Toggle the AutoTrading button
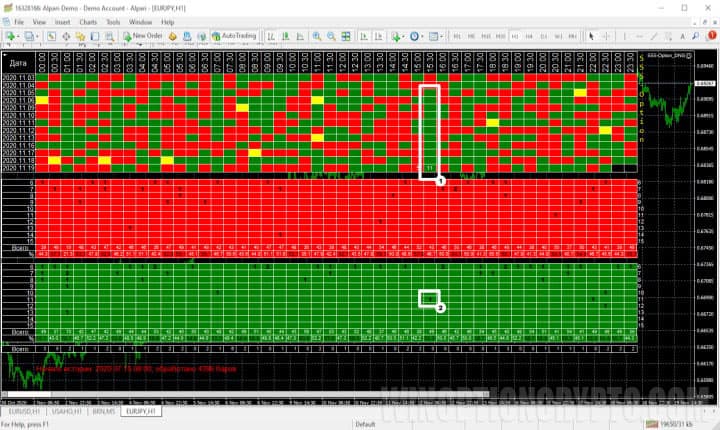The height and width of the screenshot is (430, 720). 235,36
